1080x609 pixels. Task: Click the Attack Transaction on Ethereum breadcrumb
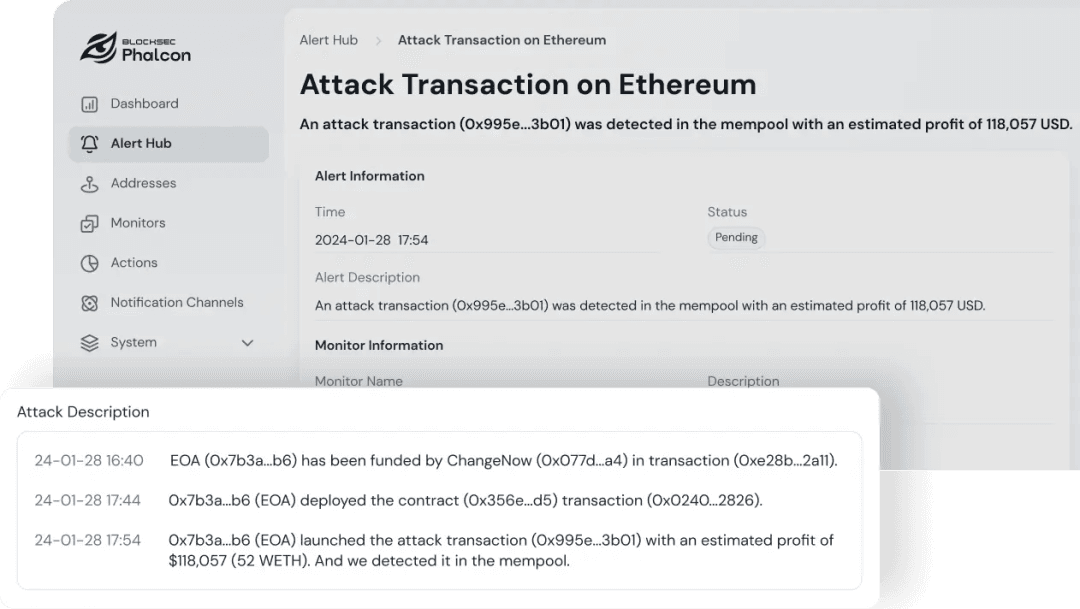coord(502,41)
